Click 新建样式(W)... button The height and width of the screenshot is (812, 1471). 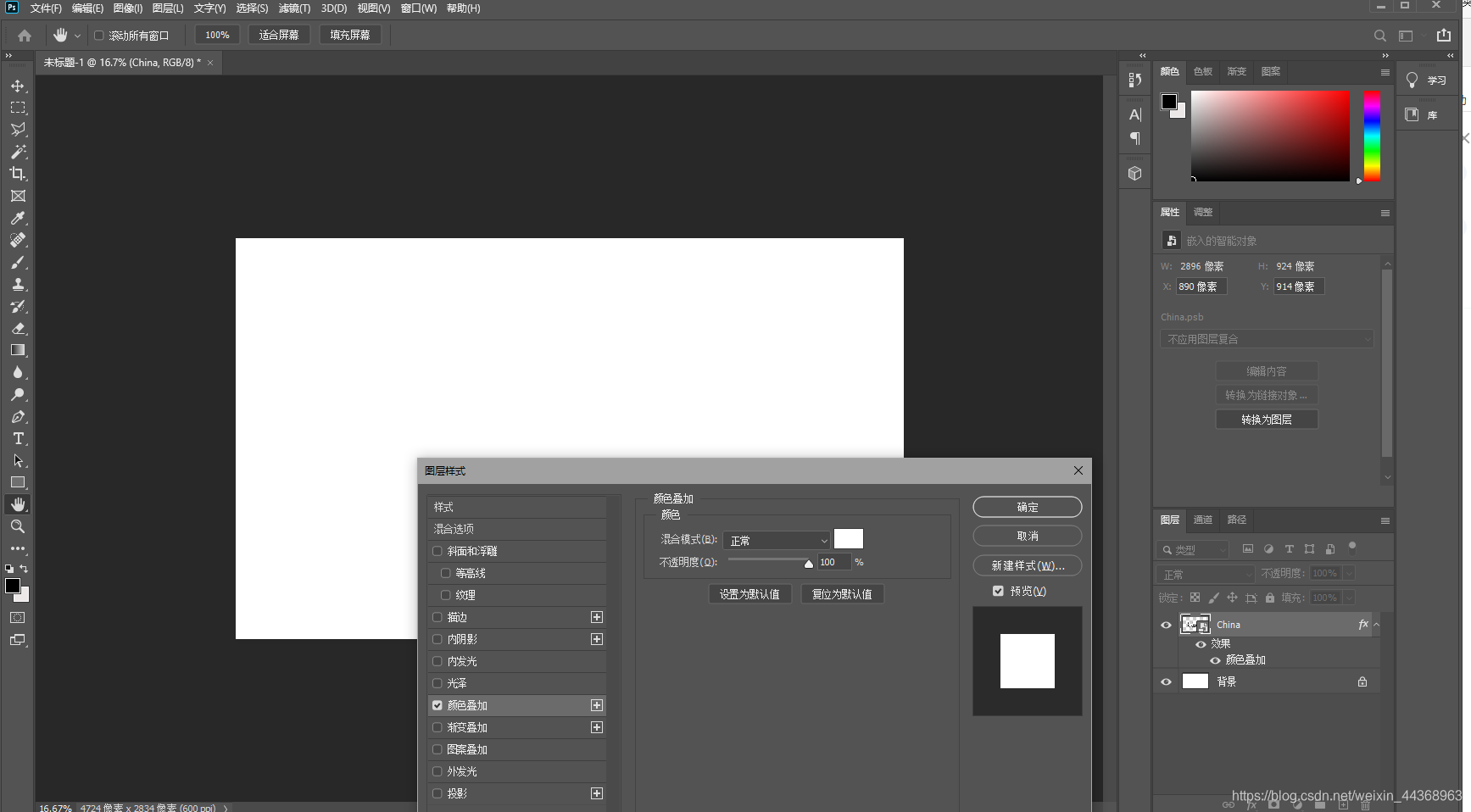[1027, 565]
